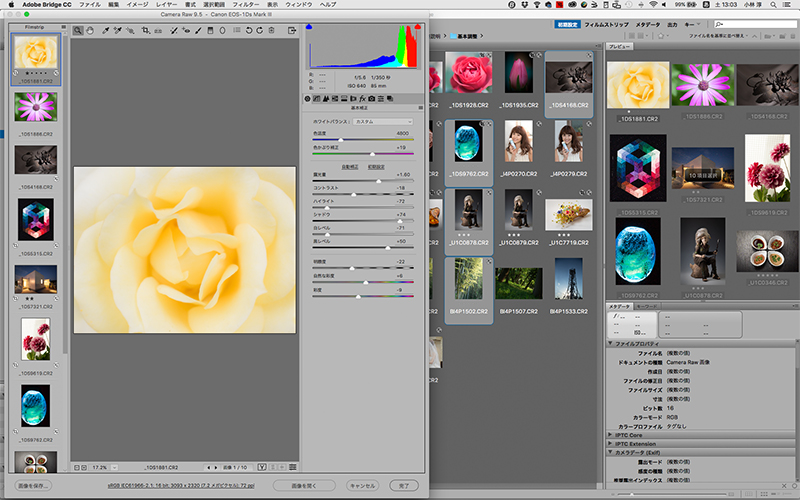The height and width of the screenshot is (500, 800).
Task: Click the saturation (彩度) slider showing -9
Action: pos(363,296)
